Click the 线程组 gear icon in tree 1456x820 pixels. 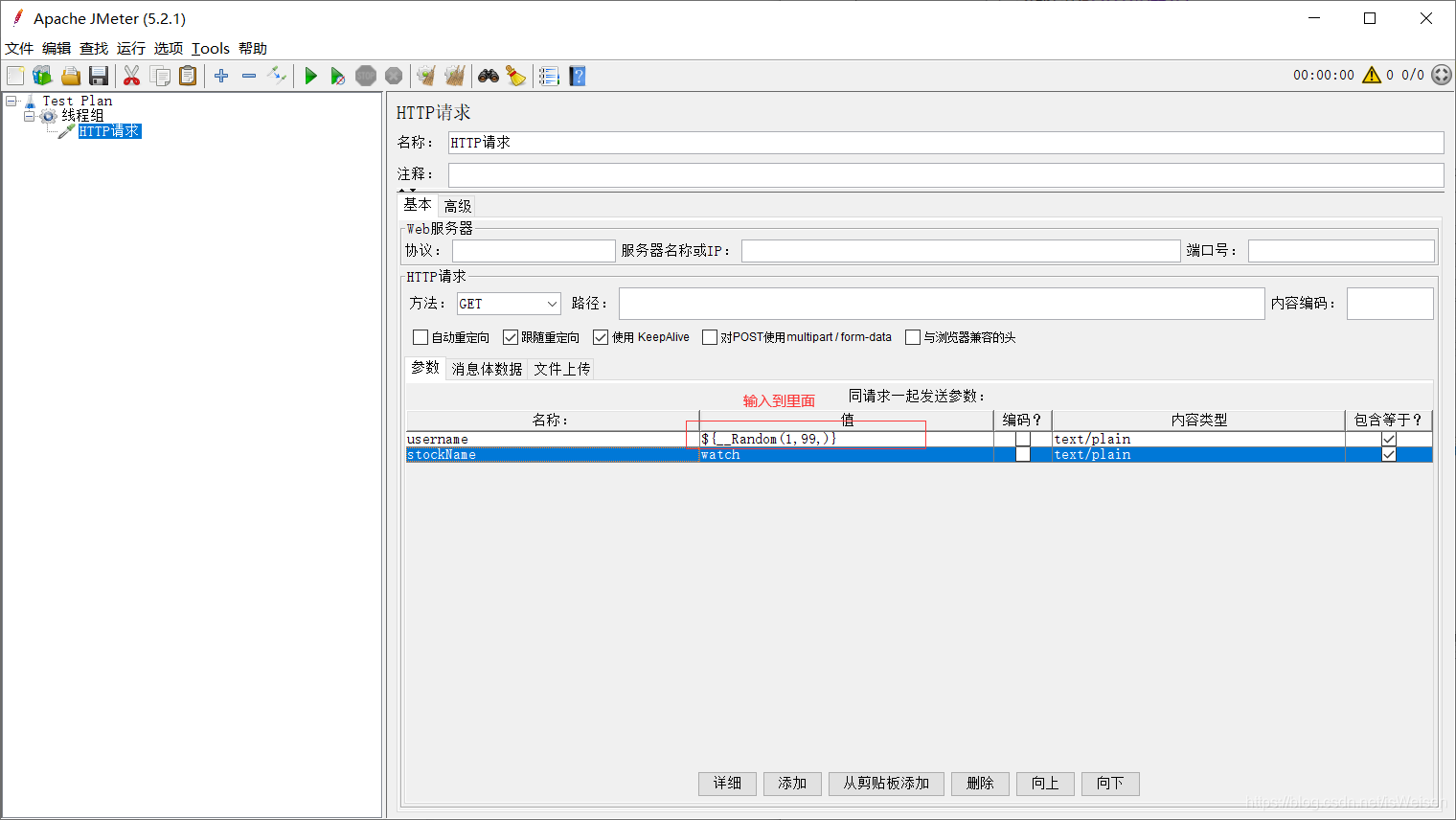pyautogui.click(x=49, y=116)
